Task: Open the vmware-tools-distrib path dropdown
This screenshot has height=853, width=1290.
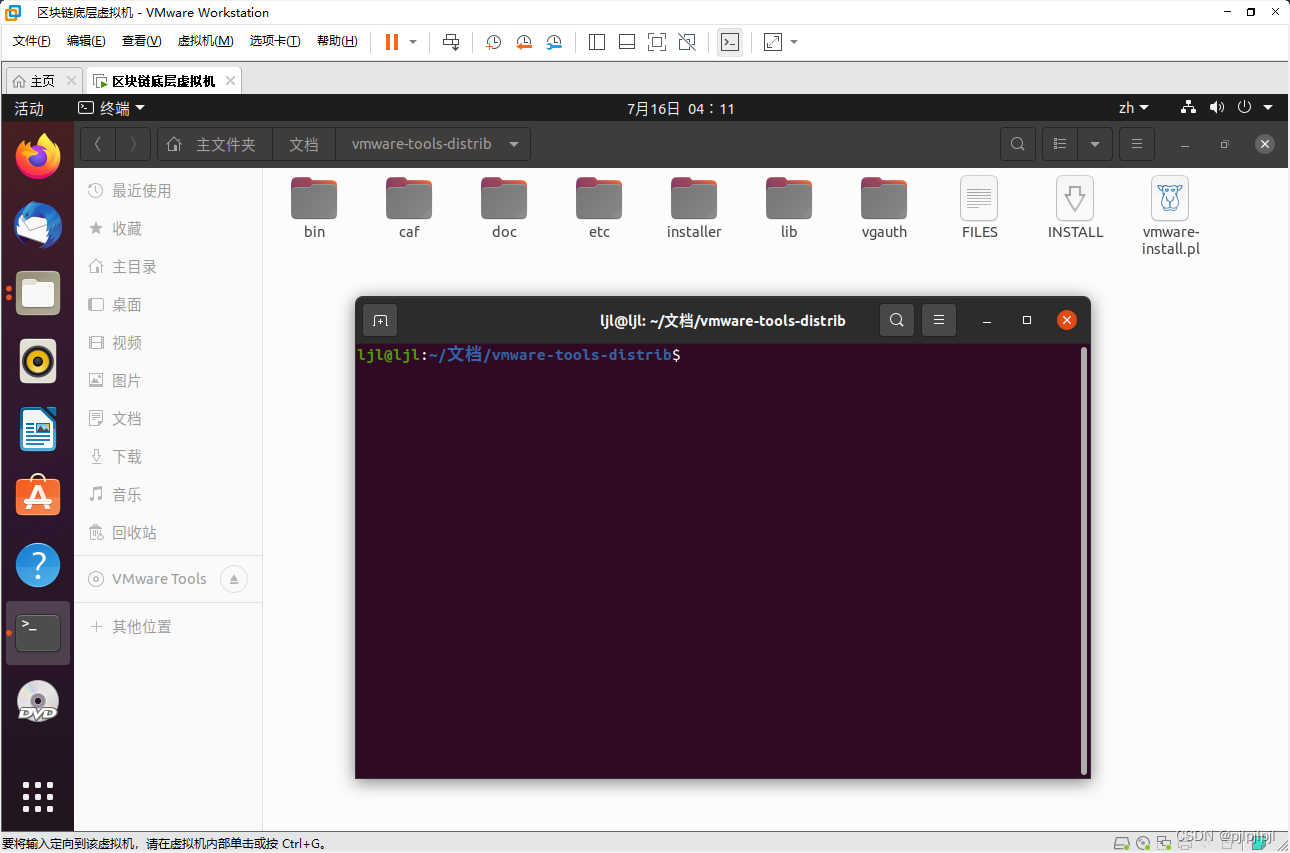Action: pos(514,144)
